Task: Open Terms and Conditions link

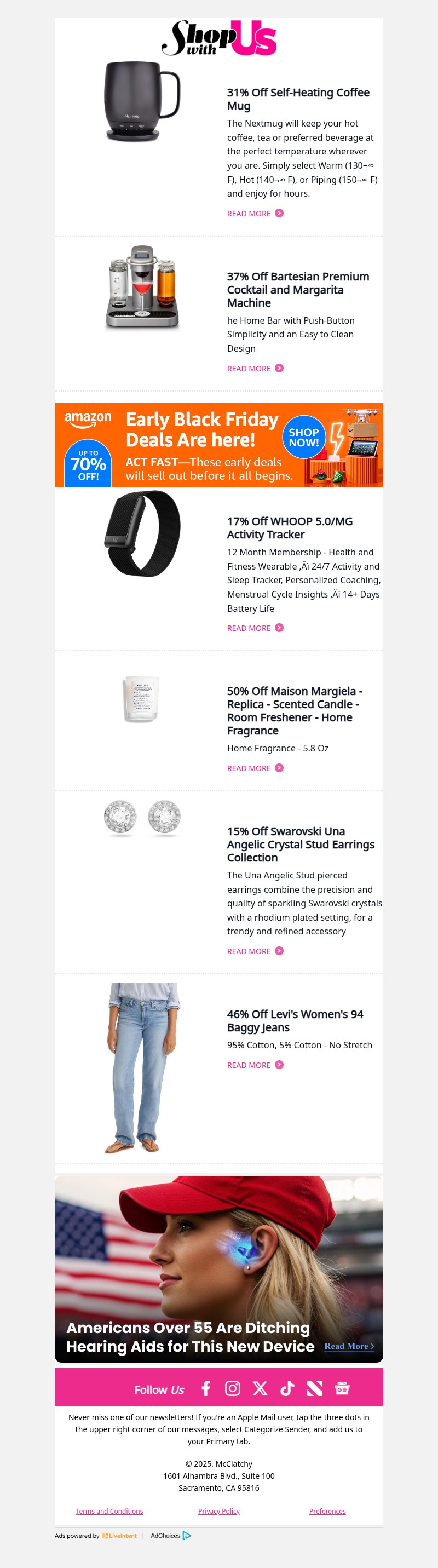Action: (x=109, y=1512)
